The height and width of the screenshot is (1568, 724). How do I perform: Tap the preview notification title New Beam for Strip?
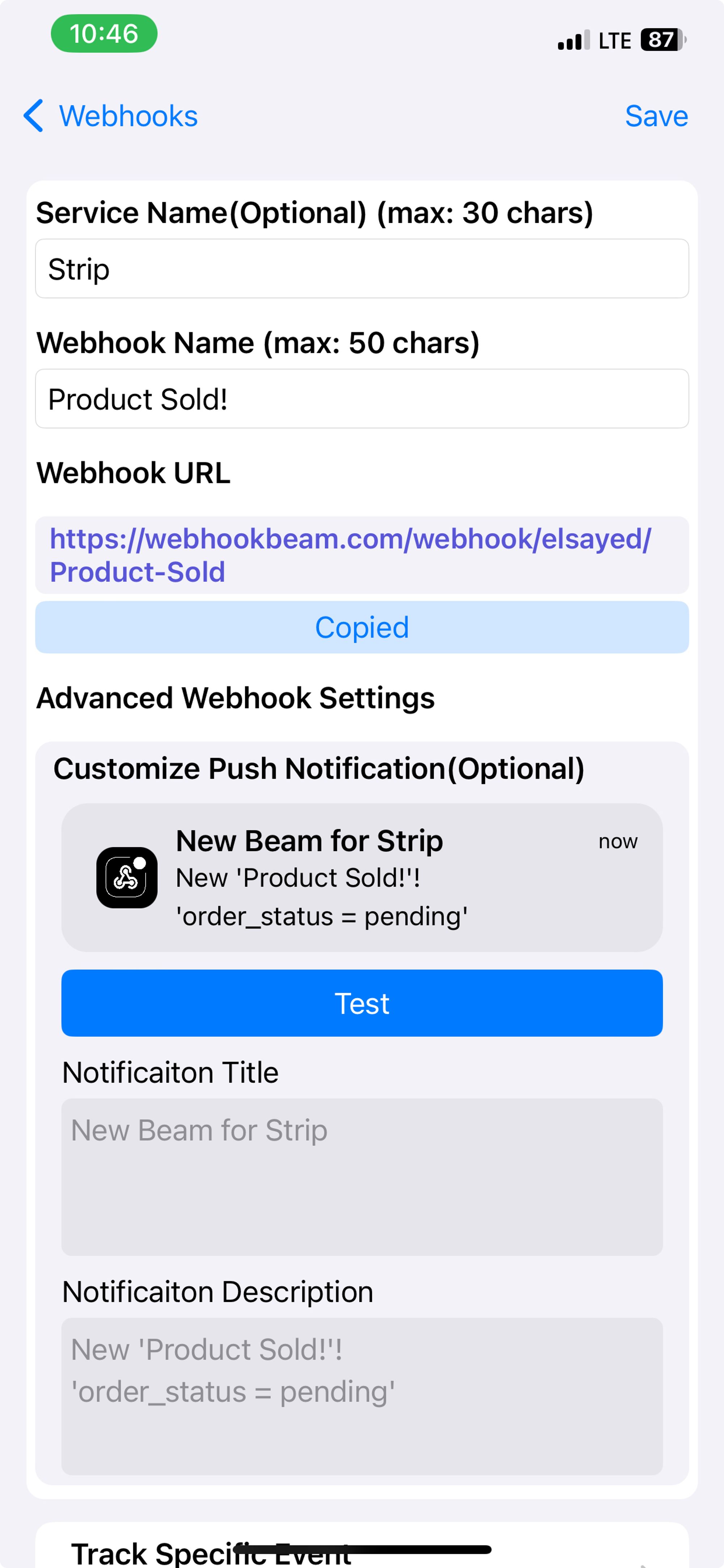coord(309,841)
